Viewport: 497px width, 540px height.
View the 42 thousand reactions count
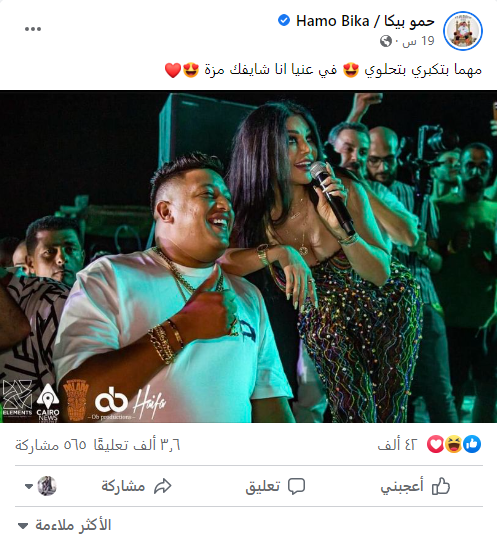pos(397,445)
